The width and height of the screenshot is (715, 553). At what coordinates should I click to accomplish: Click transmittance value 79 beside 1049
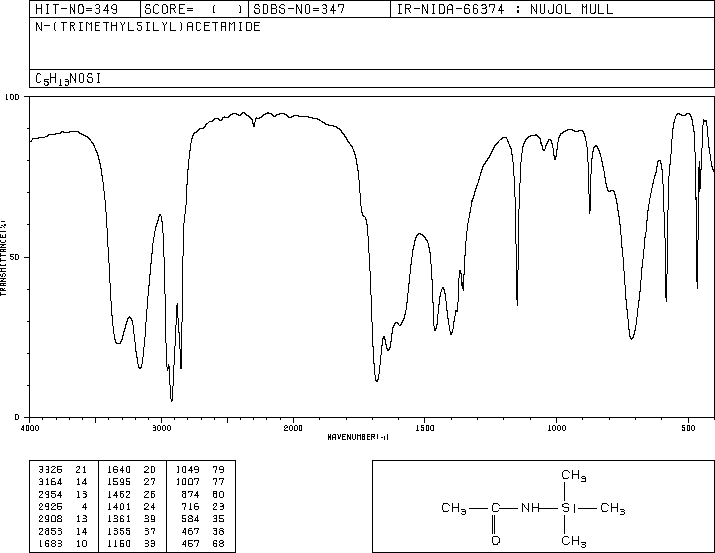point(218,470)
